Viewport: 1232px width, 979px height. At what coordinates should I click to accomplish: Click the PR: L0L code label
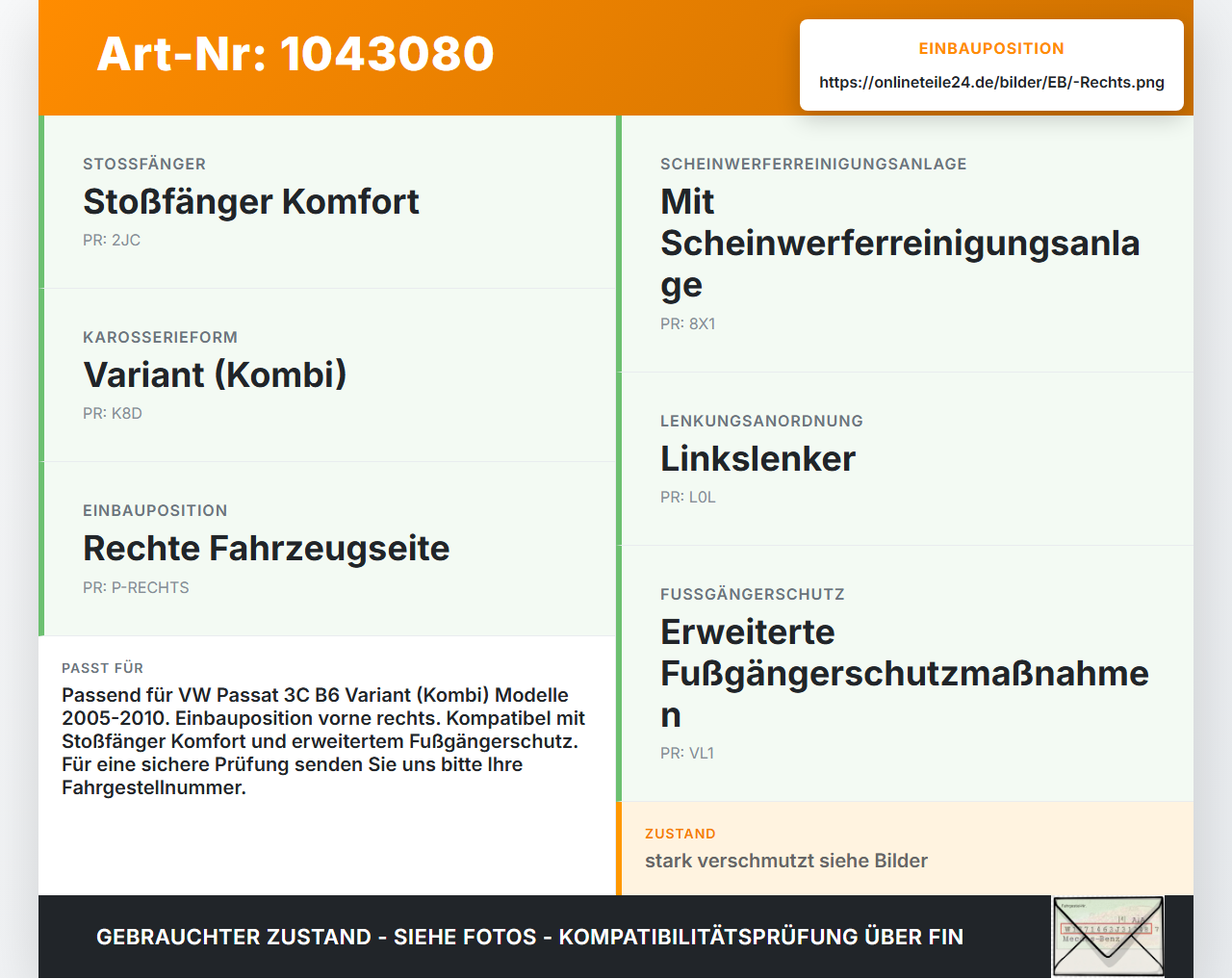point(688,498)
